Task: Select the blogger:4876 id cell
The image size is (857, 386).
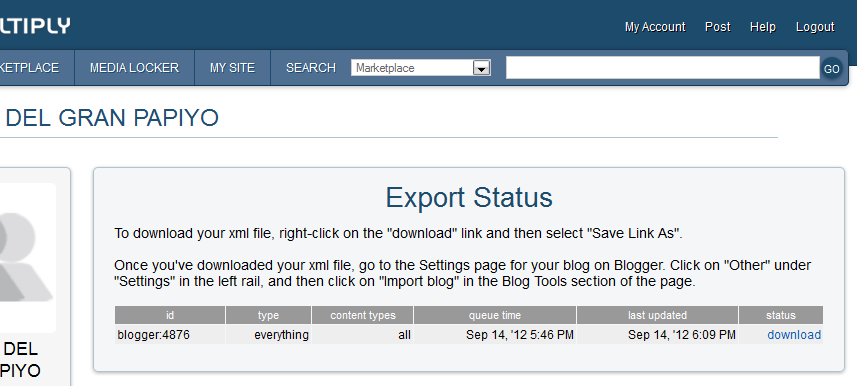Action: (x=170, y=335)
